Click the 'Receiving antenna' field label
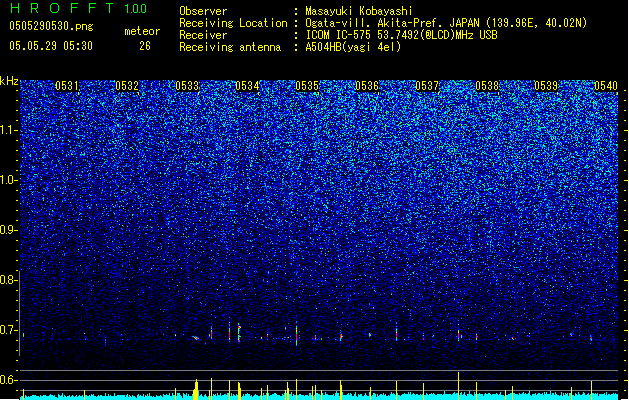 pyautogui.click(x=230, y=47)
